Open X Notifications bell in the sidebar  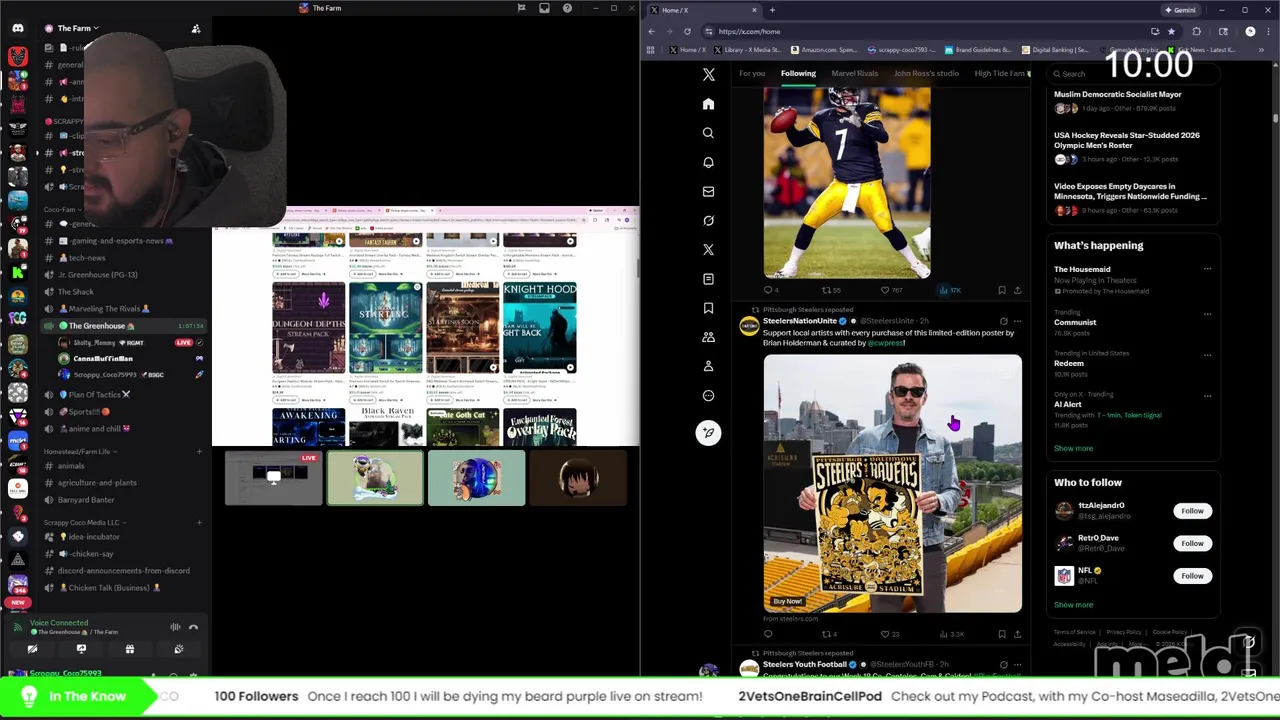pyautogui.click(x=708, y=162)
